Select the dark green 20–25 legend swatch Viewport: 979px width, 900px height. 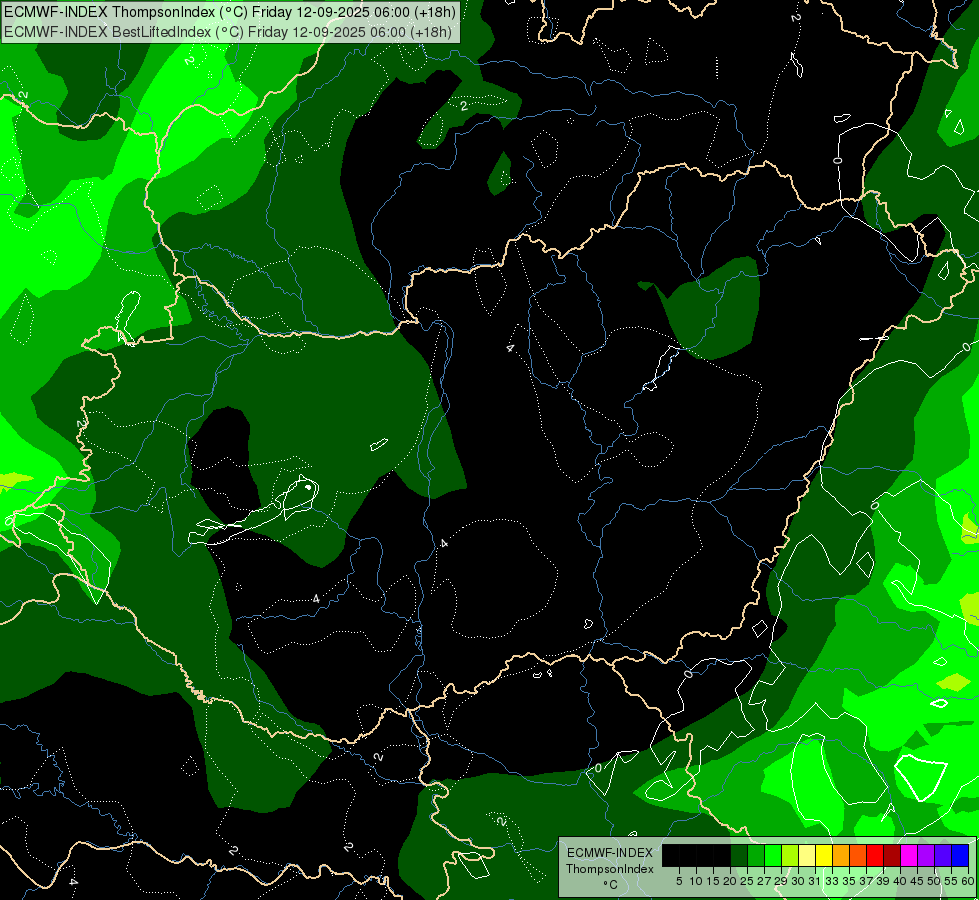click(739, 855)
